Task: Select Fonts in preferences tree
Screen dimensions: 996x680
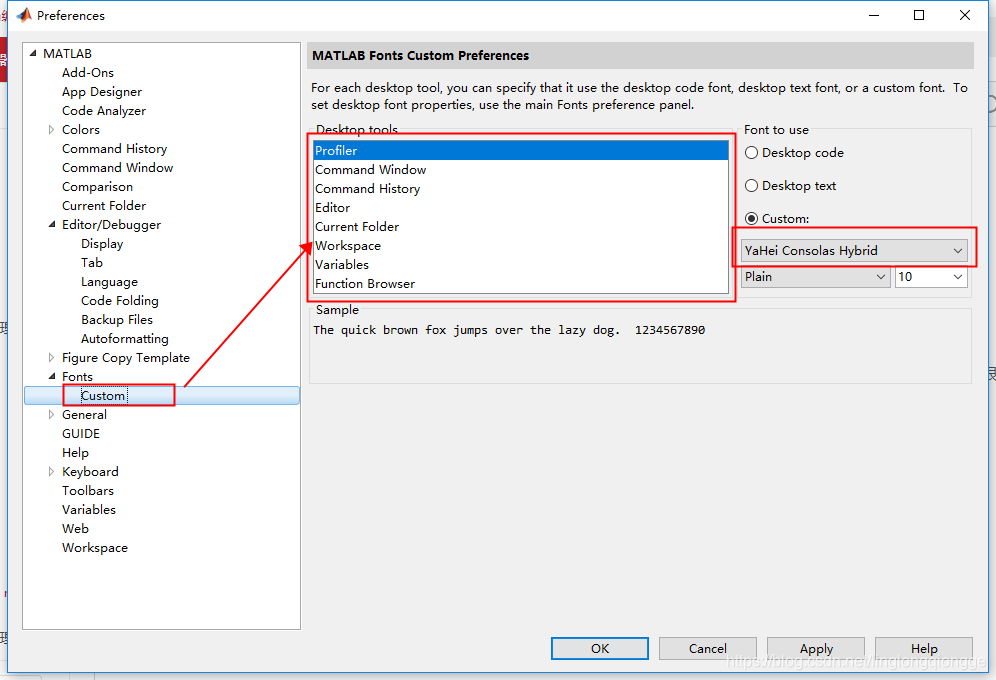Action: coord(77,377)
